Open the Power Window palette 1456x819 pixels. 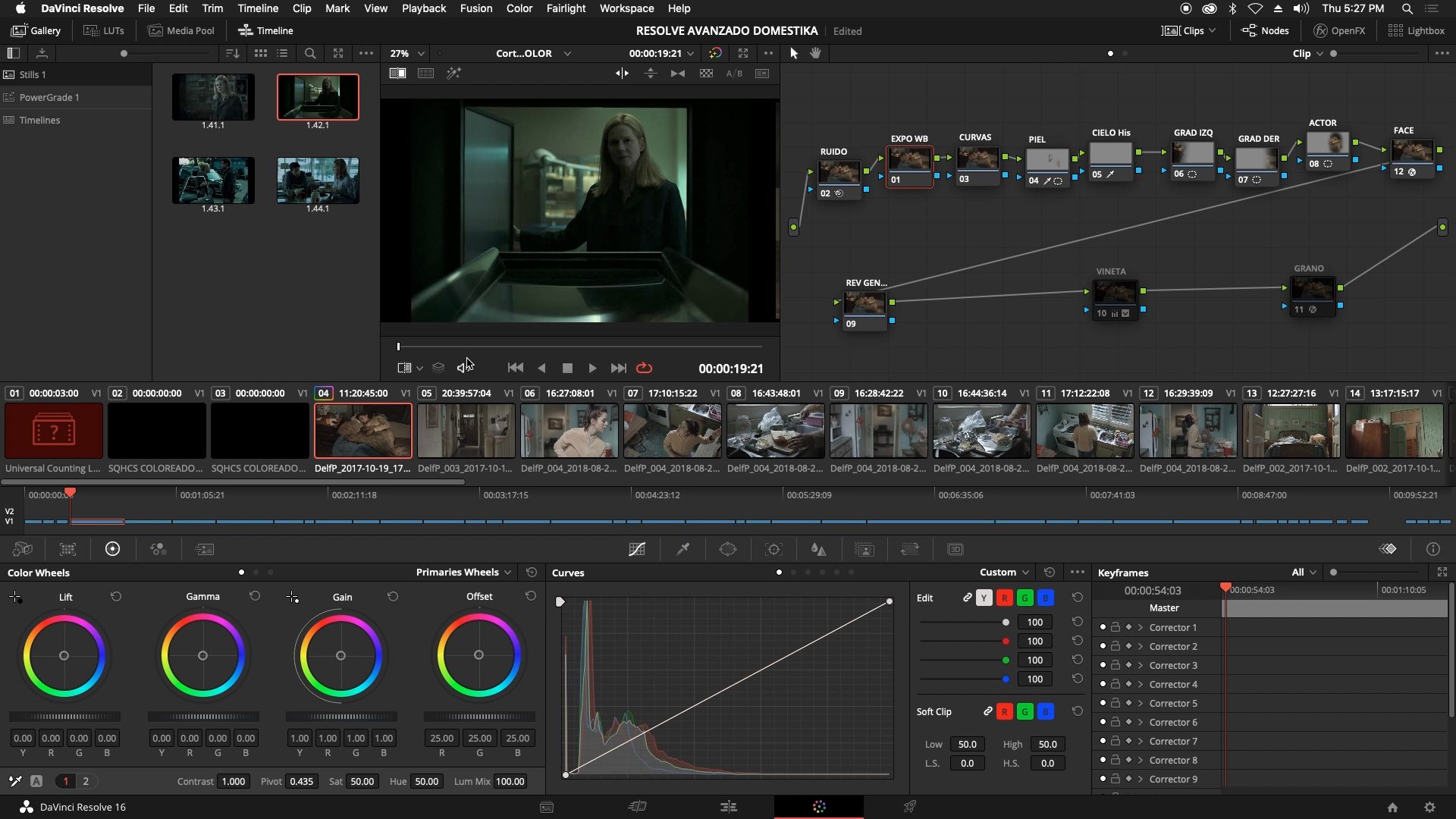(x=728, y=549)
